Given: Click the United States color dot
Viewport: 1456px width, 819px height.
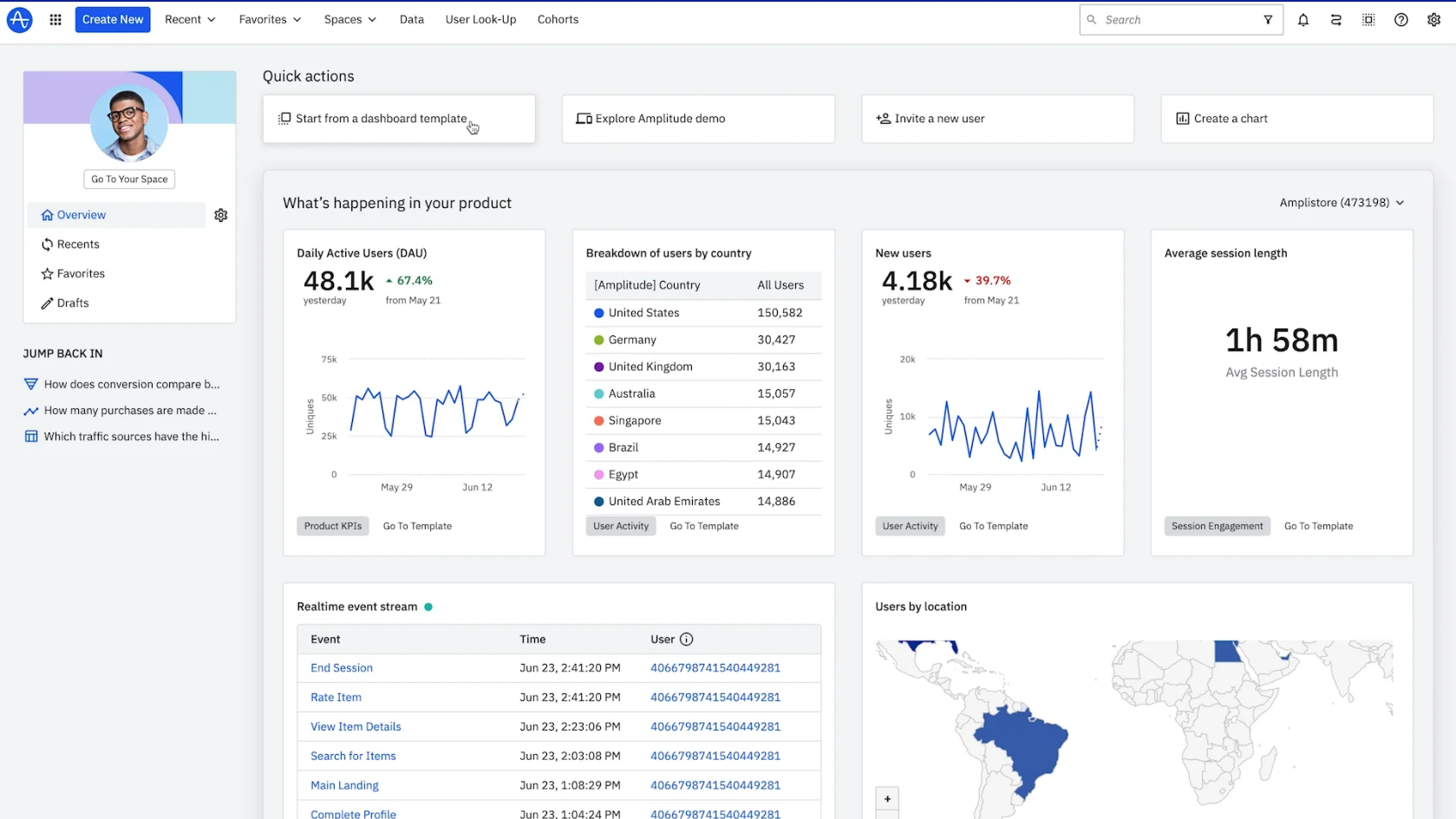Looking at the screenshot, I should pos(598,313).
